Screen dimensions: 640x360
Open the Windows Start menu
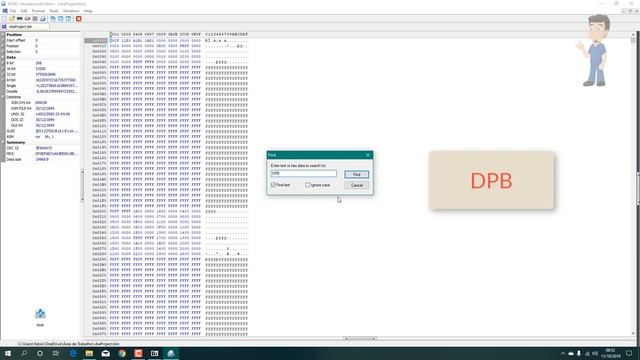point(8,353)
